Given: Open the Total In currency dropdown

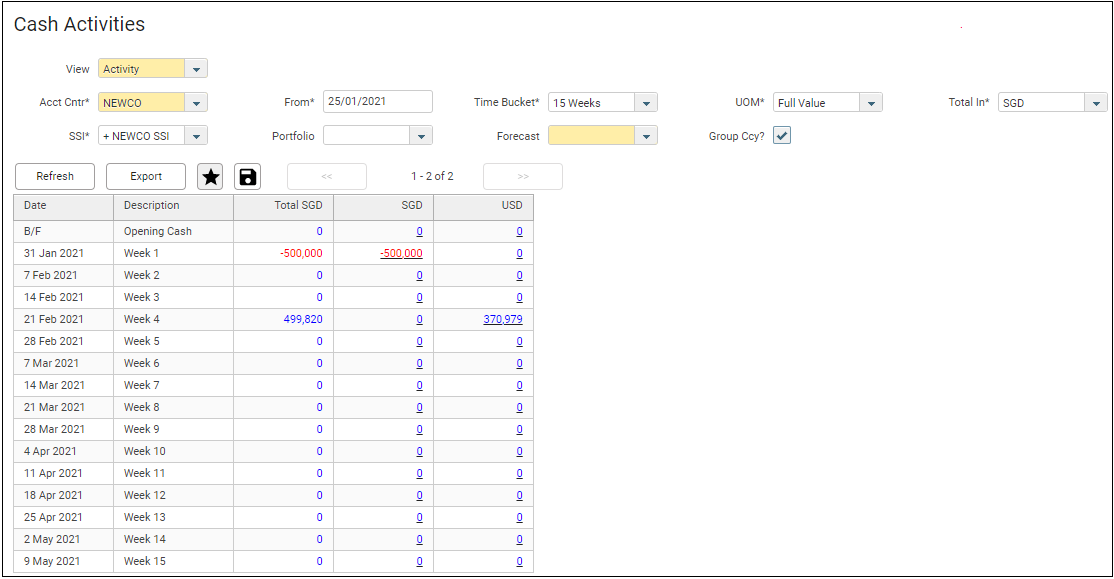Looking at the screenshot, I should pyautogui.click(x=1096, y=103).
